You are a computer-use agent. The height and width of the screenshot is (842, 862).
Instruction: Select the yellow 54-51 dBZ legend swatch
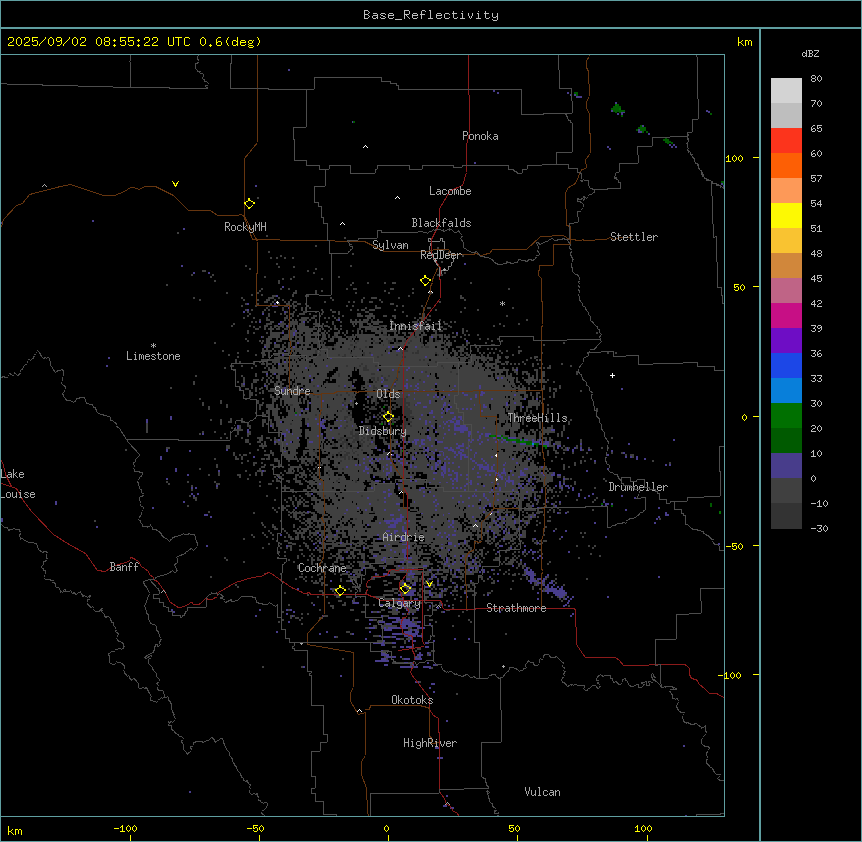tap(786, 216)
